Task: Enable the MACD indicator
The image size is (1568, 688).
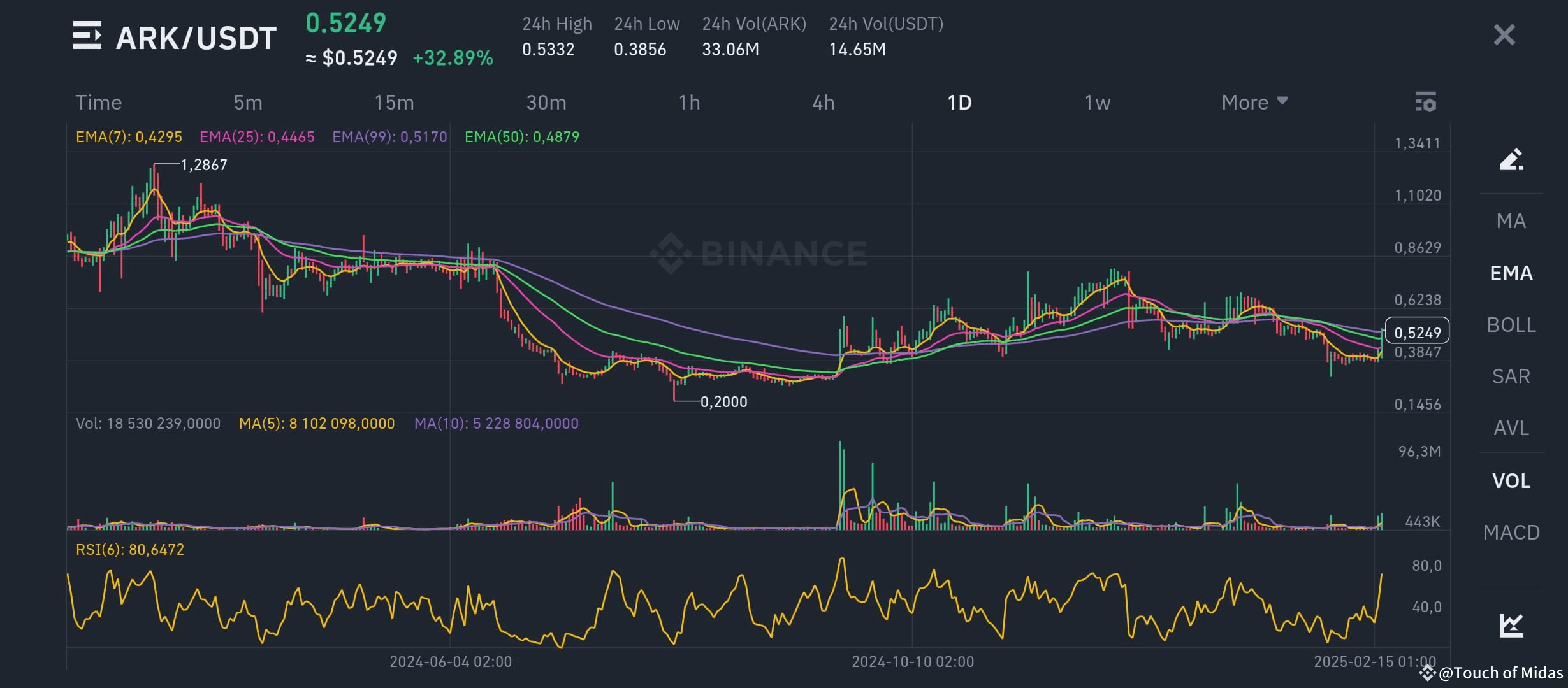Action: 1511,532
